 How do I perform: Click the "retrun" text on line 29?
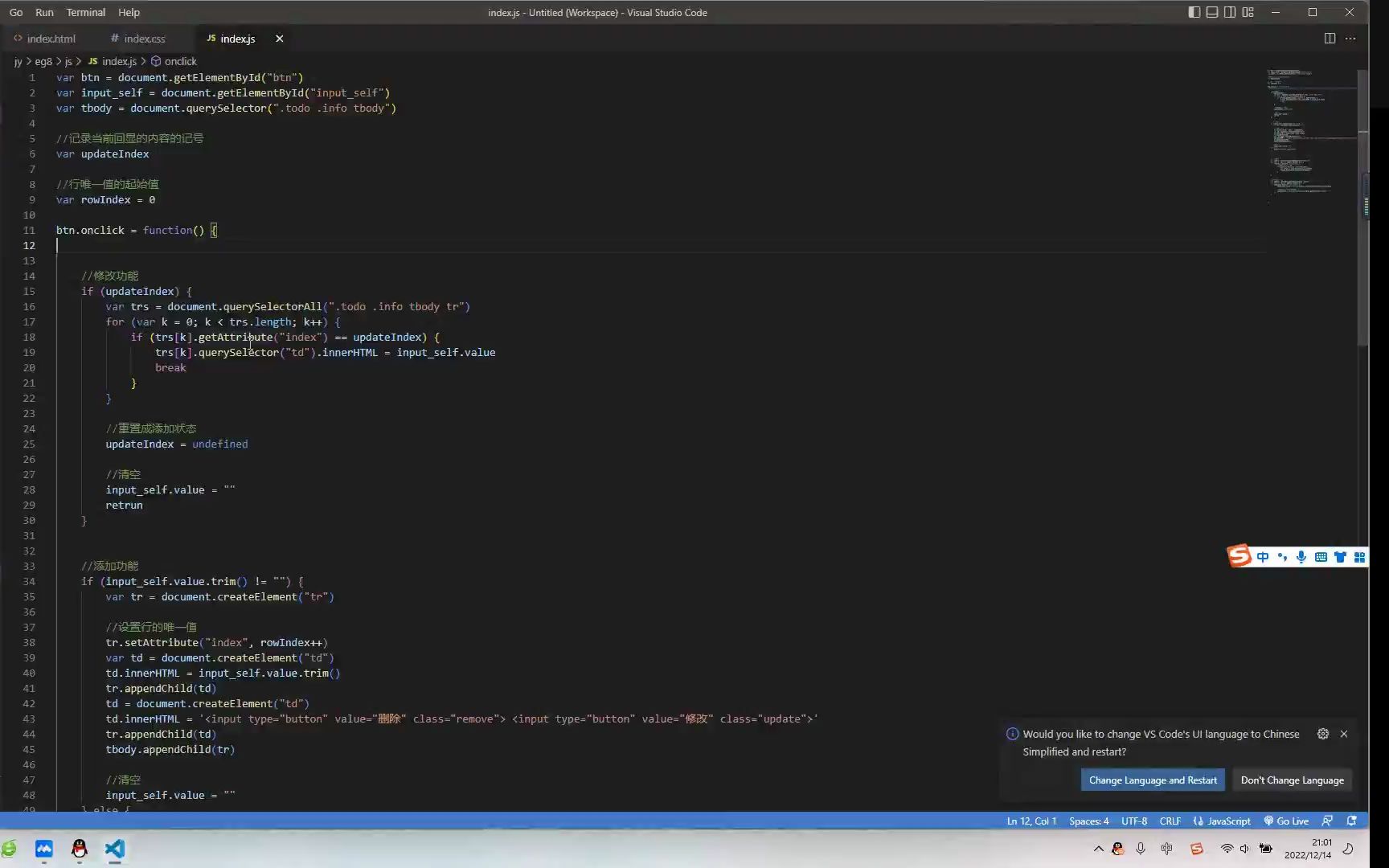pyautogui.click(x=124, y=505)
